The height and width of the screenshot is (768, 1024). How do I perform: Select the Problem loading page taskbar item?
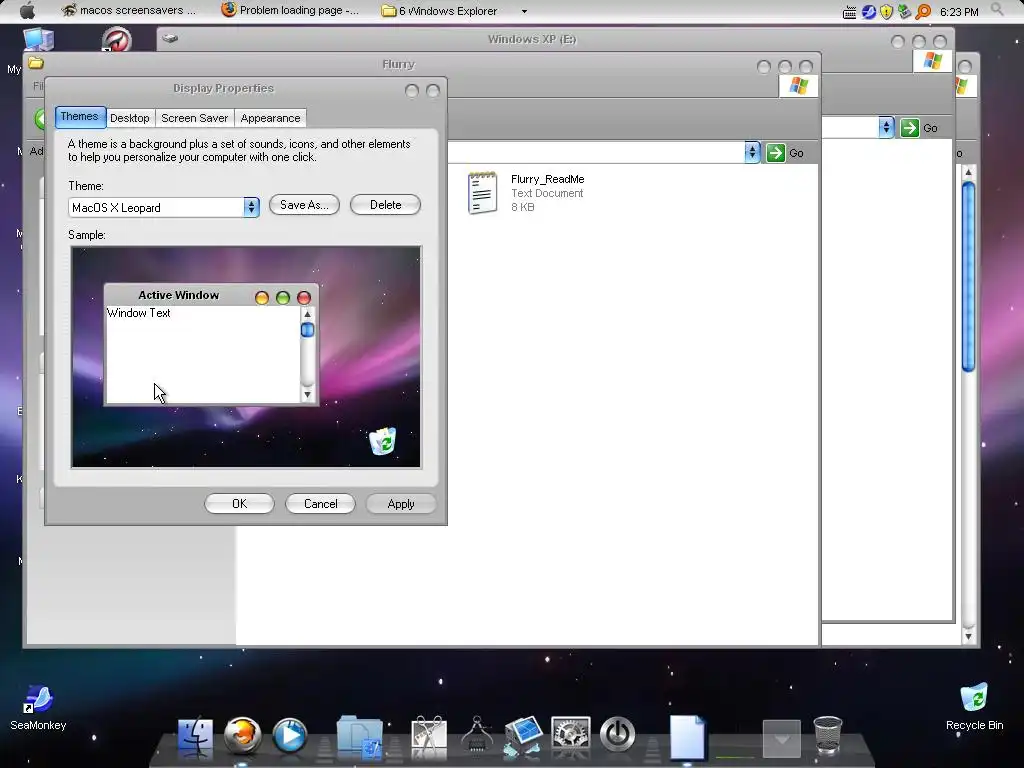[291, 10]
